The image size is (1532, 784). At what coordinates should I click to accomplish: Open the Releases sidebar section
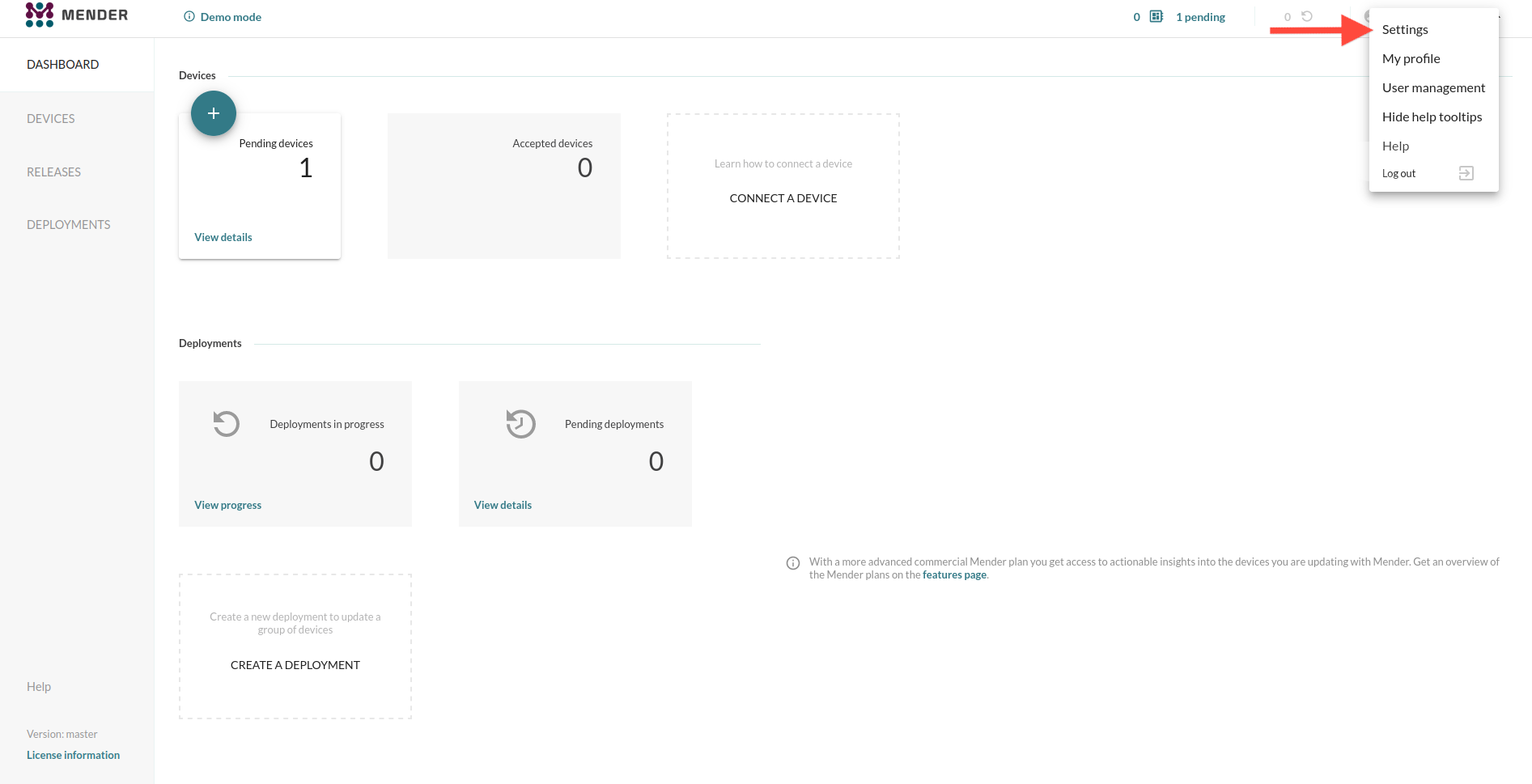coord(54,172)
